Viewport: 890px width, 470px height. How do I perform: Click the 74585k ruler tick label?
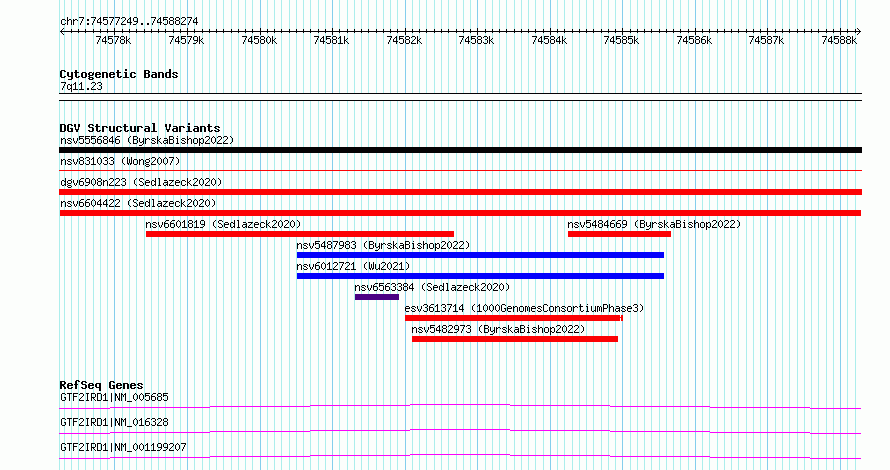click(622, 40)
